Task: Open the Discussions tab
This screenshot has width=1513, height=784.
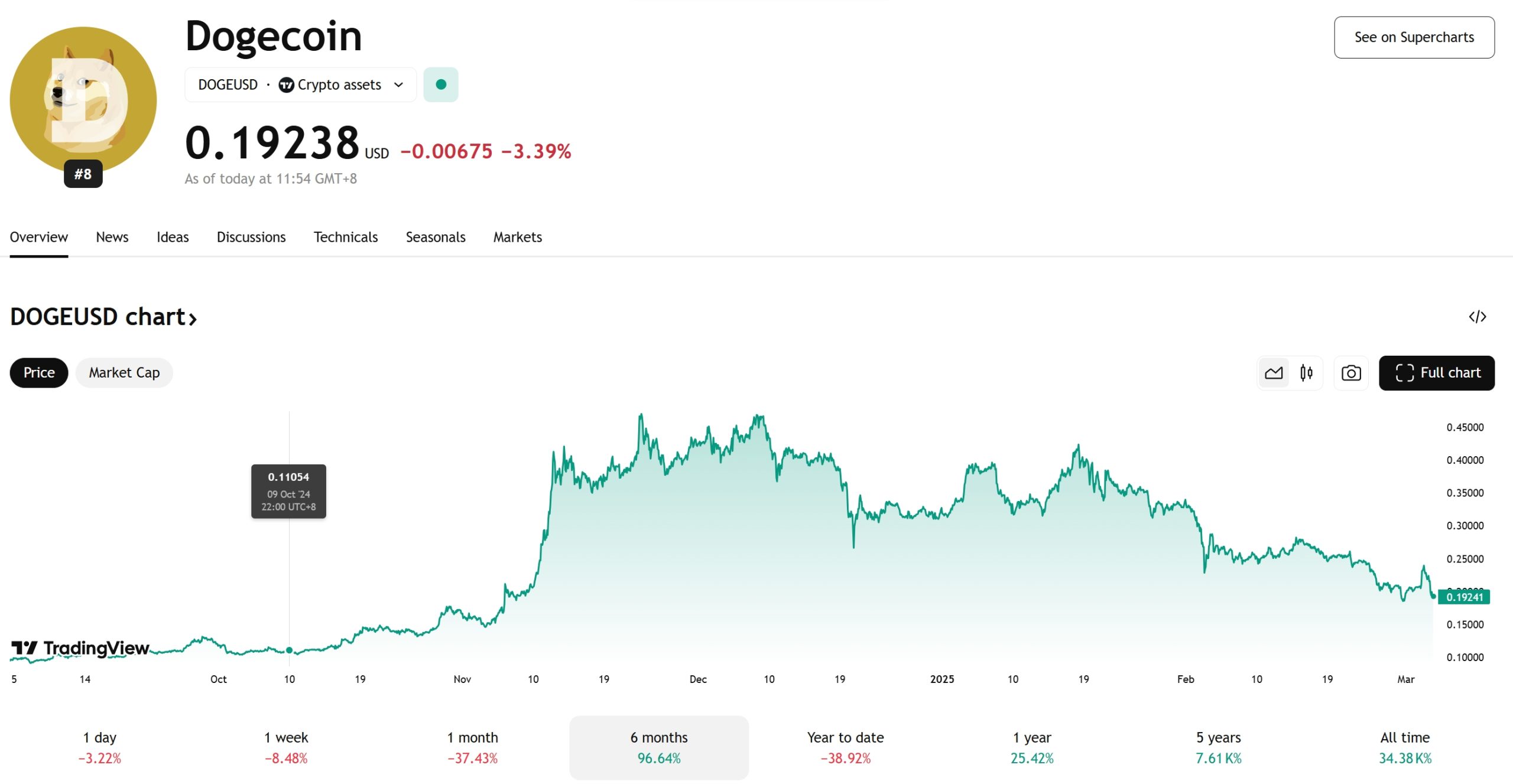Action: click(251, 237)
